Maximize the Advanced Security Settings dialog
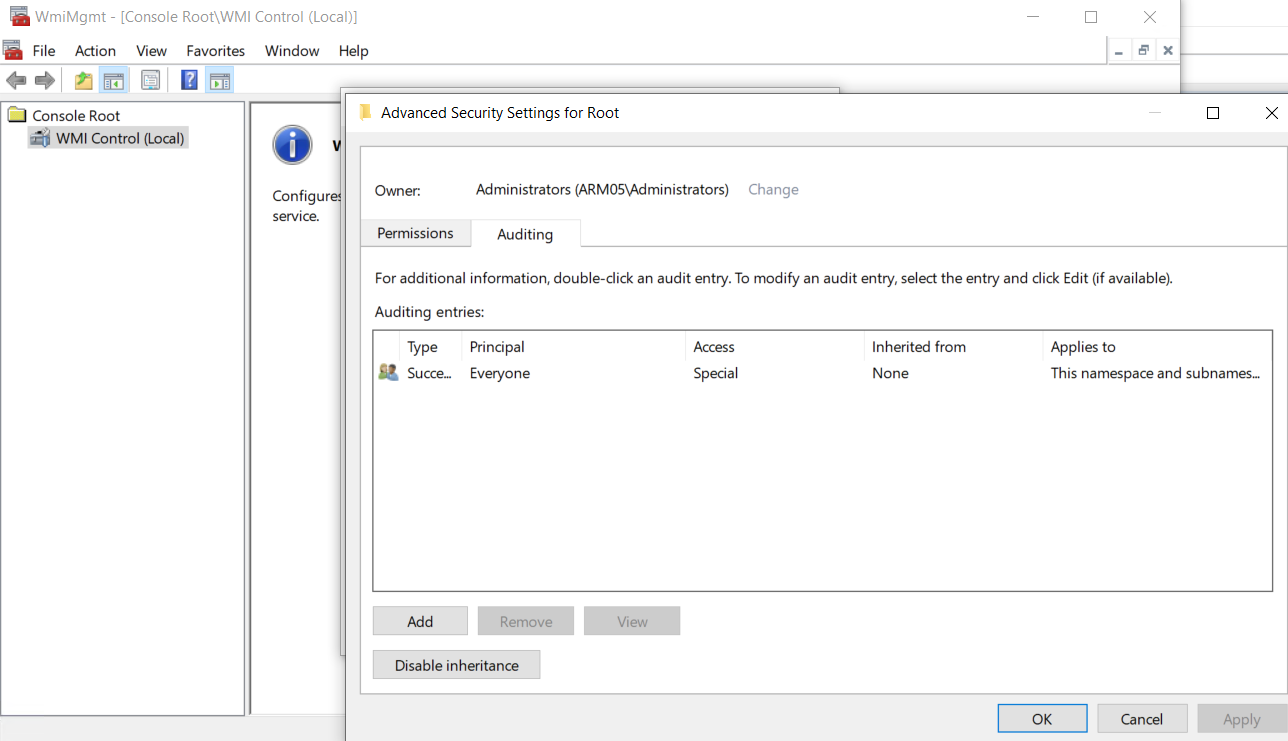Viewport: 1288px width, 741px height. point(1213,113)
